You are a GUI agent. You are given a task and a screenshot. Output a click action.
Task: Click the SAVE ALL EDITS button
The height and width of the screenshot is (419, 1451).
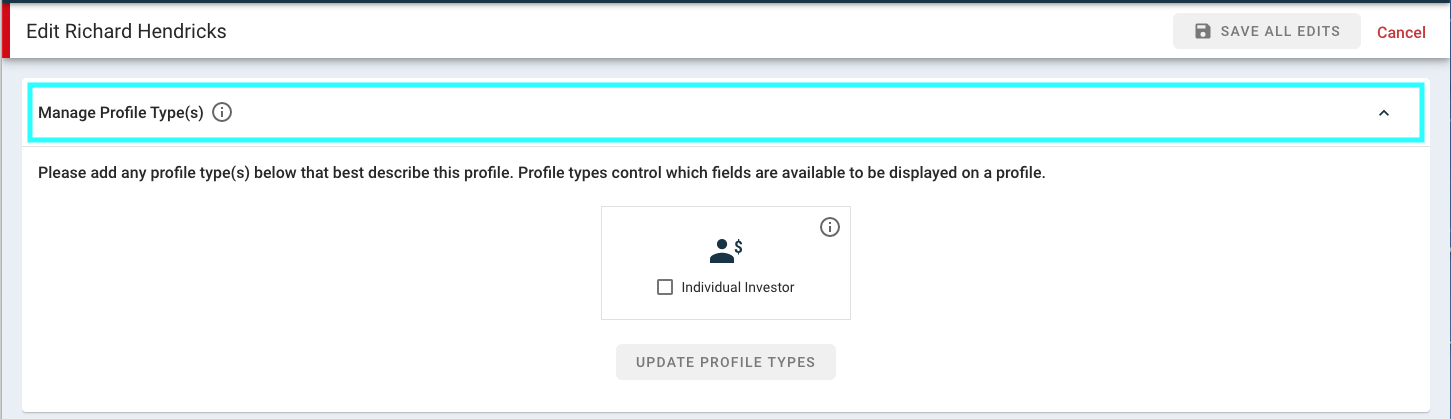pos(1267,31)
